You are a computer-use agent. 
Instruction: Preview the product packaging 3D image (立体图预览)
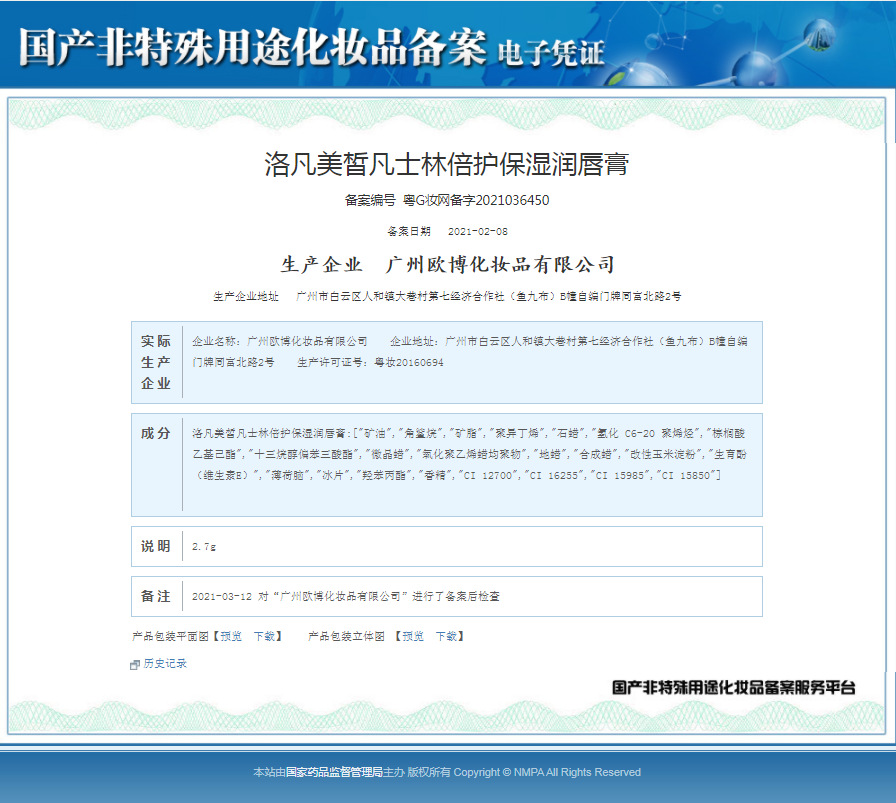[413, 636]
